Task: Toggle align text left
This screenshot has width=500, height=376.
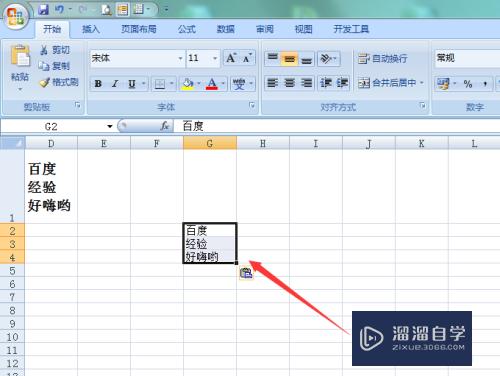Action: pyautogui.click(x=273, y=82)
